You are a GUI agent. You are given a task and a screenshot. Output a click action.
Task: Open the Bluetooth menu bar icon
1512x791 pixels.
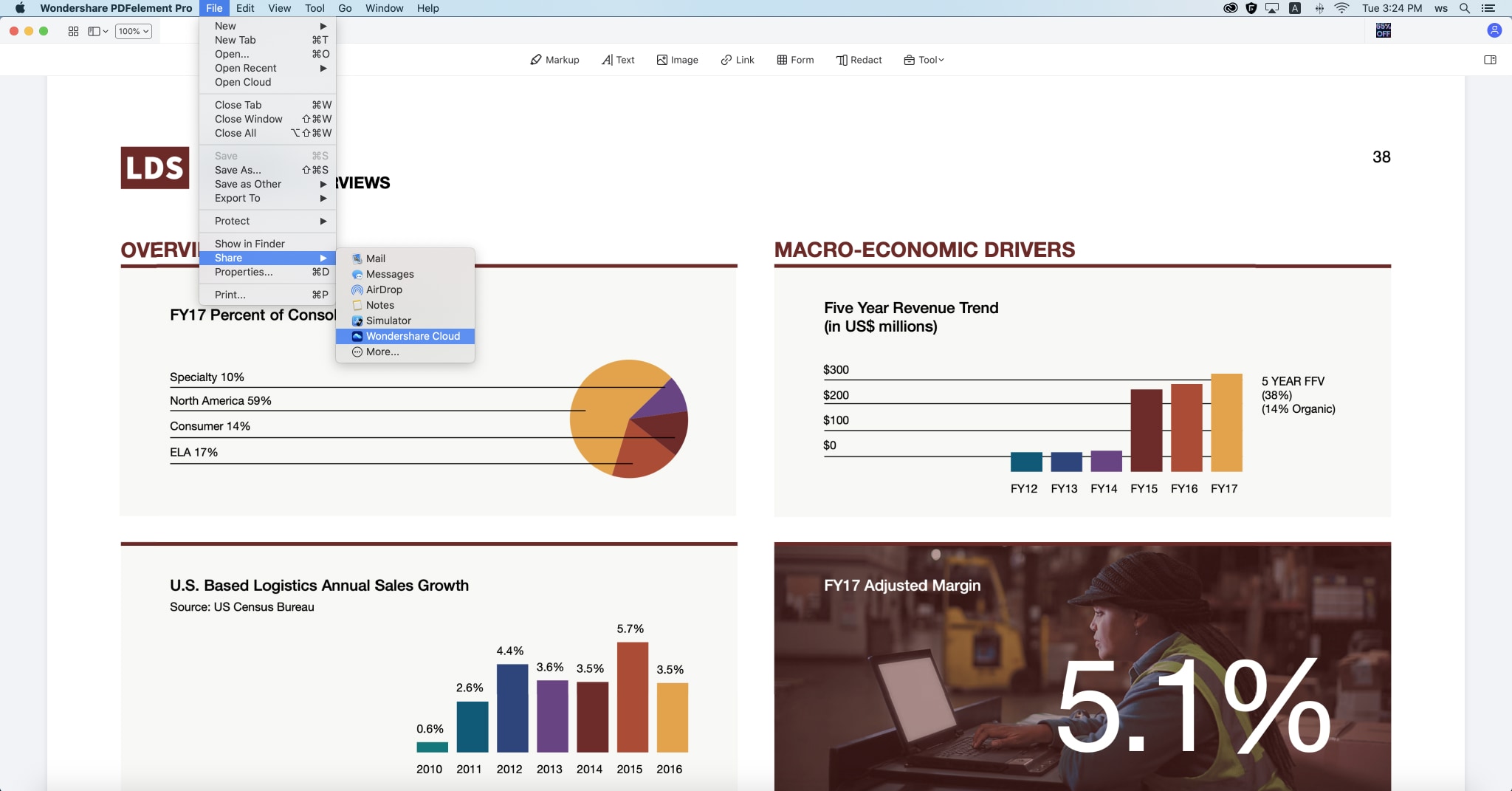tap(1319, 8)
